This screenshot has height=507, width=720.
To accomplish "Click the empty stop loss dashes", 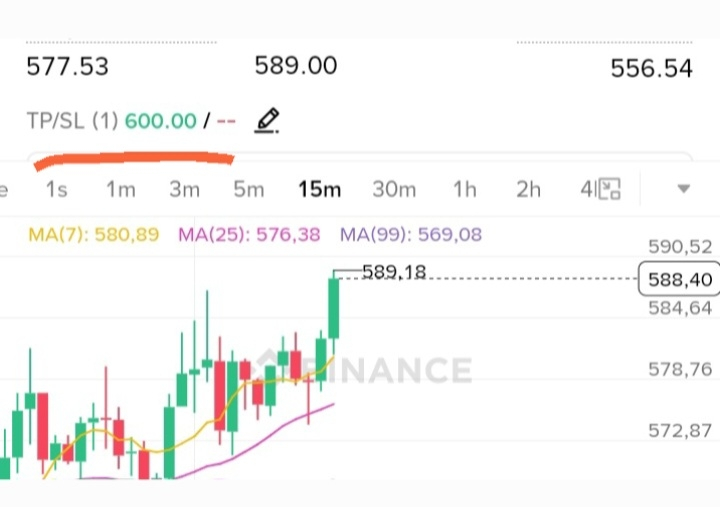I will 226,122.
